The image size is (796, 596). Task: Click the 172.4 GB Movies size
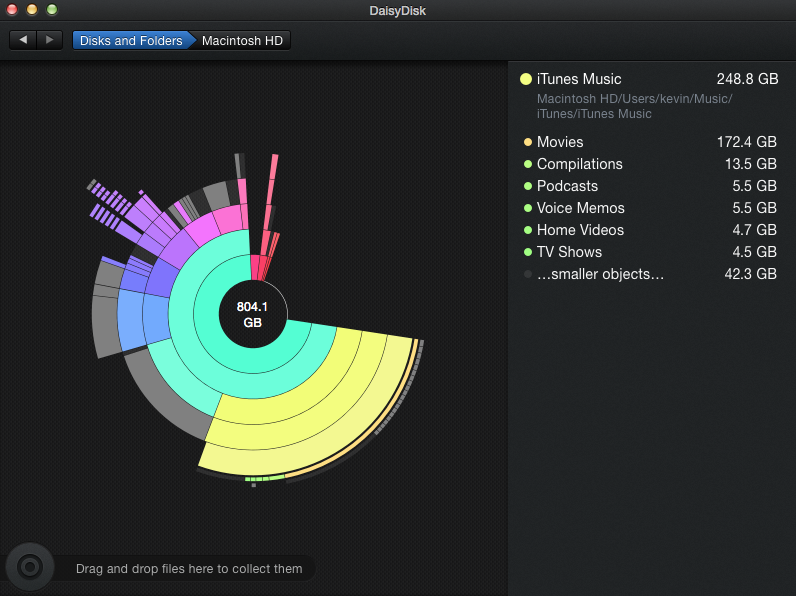coord(747,142)
